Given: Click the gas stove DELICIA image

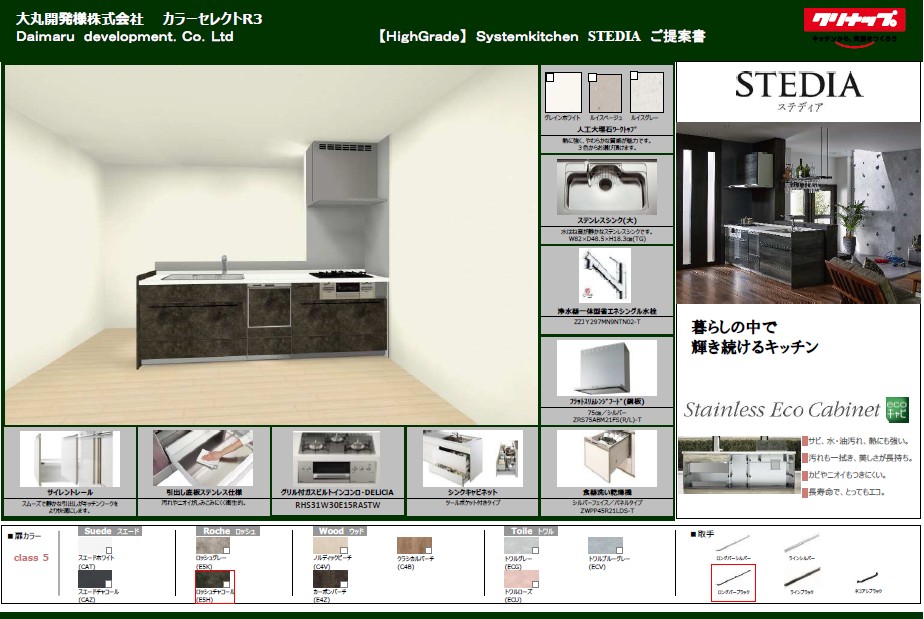Looking at the screenshot, I should point(338,458).
